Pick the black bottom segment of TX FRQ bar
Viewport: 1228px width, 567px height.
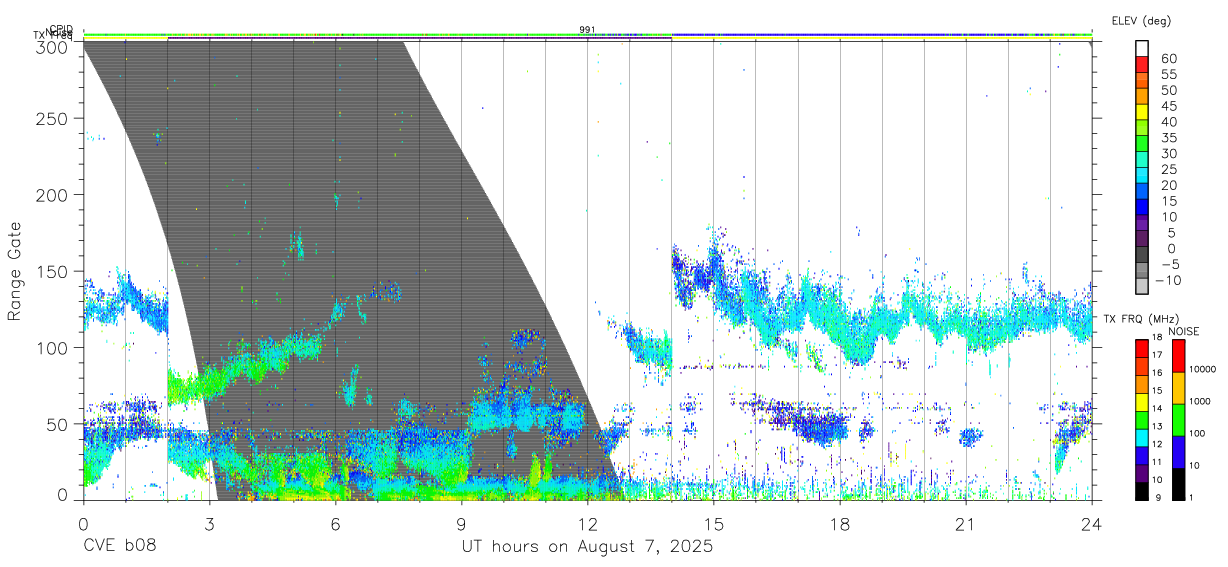pyautogui.click(x=1142, y=491)
